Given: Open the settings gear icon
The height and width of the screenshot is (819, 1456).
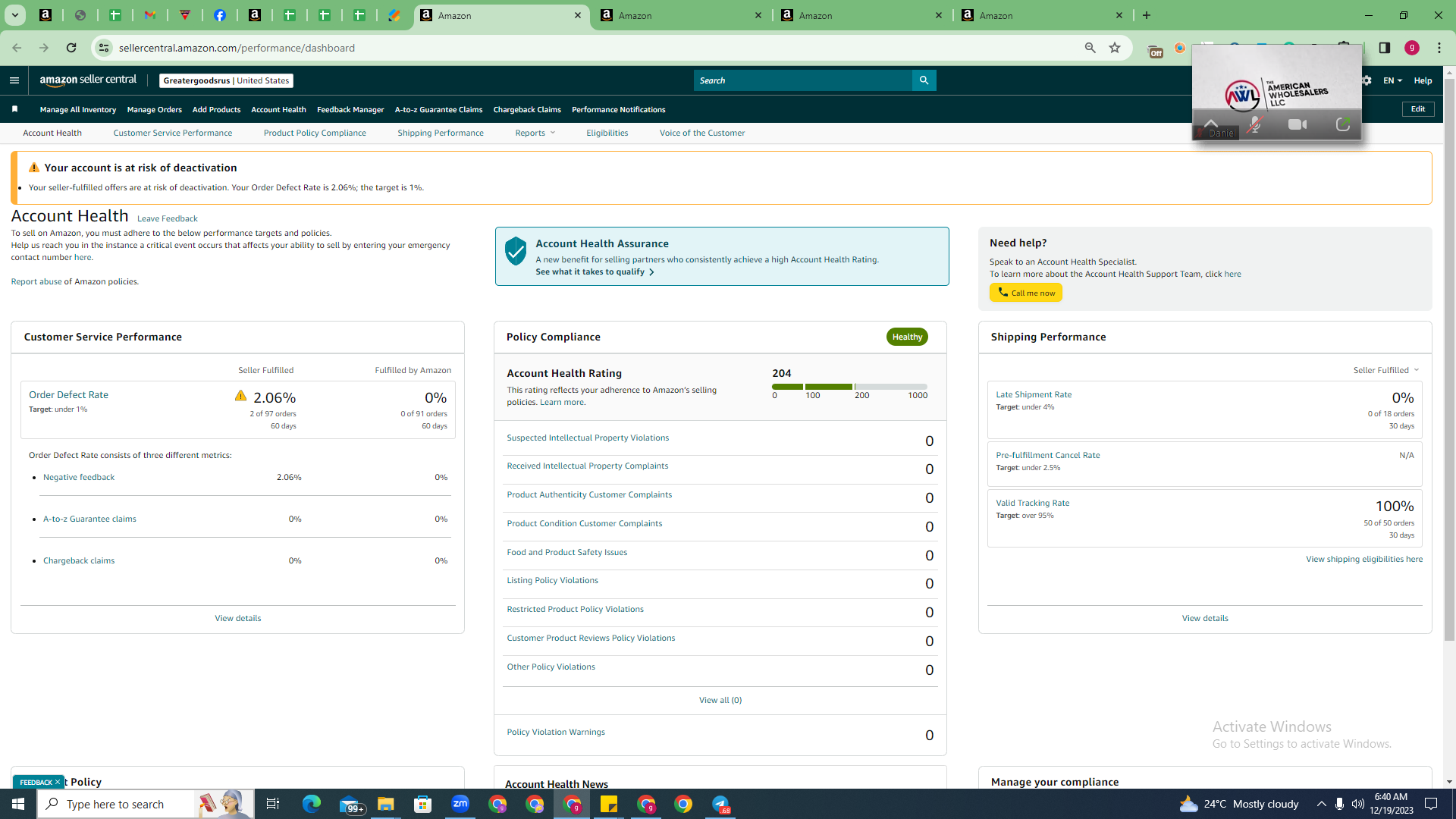Looking at the screenshot, I should click(1367, 80).
